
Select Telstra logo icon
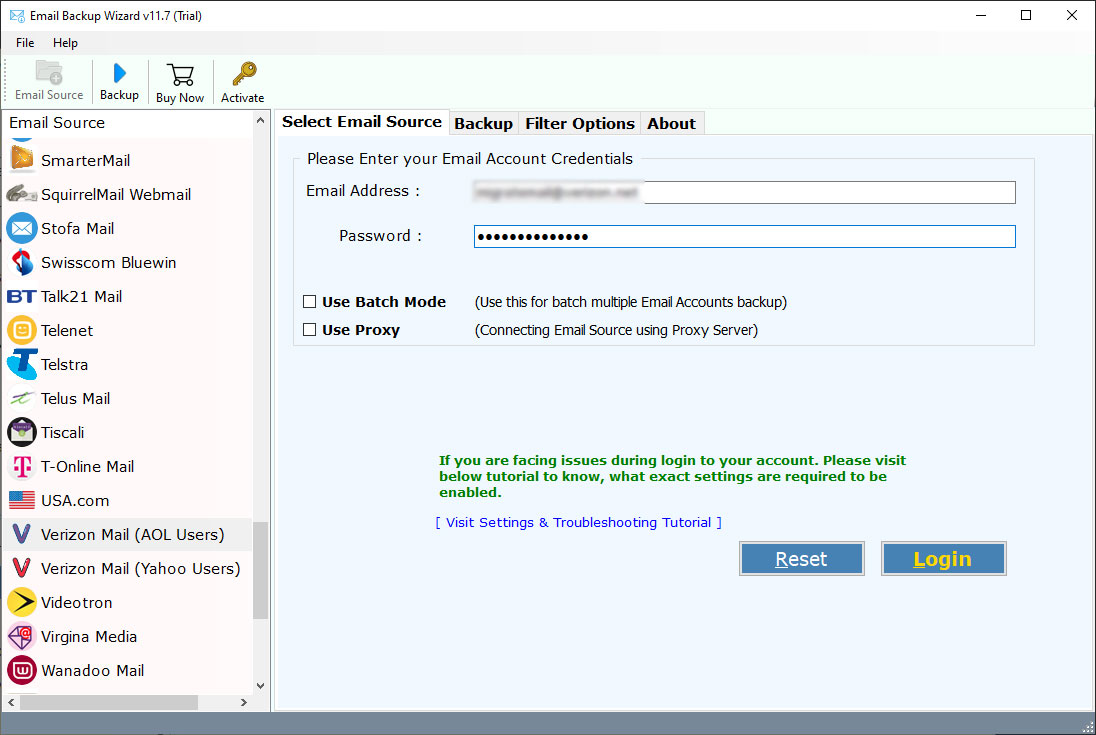(x=22, y=364)
